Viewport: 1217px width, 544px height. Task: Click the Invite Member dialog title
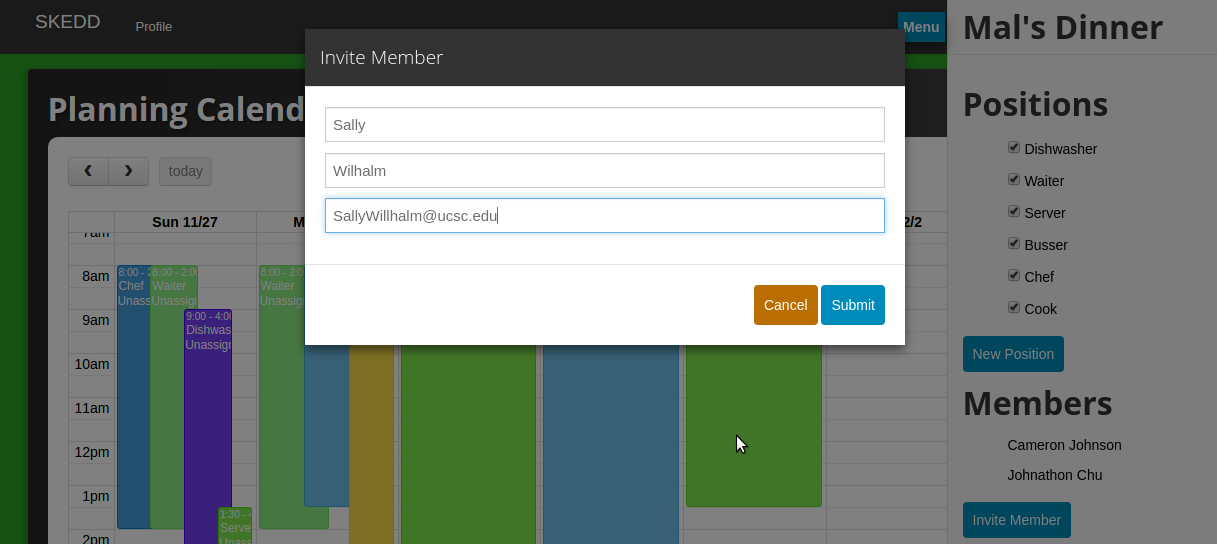point(381,58)
